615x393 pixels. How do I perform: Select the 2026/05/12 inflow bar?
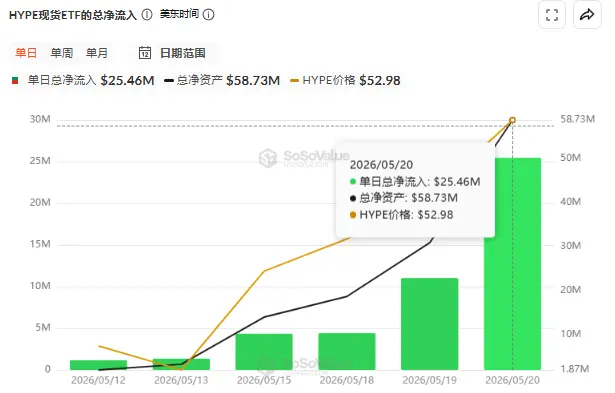pyautogui.click(x=98, y=365)
